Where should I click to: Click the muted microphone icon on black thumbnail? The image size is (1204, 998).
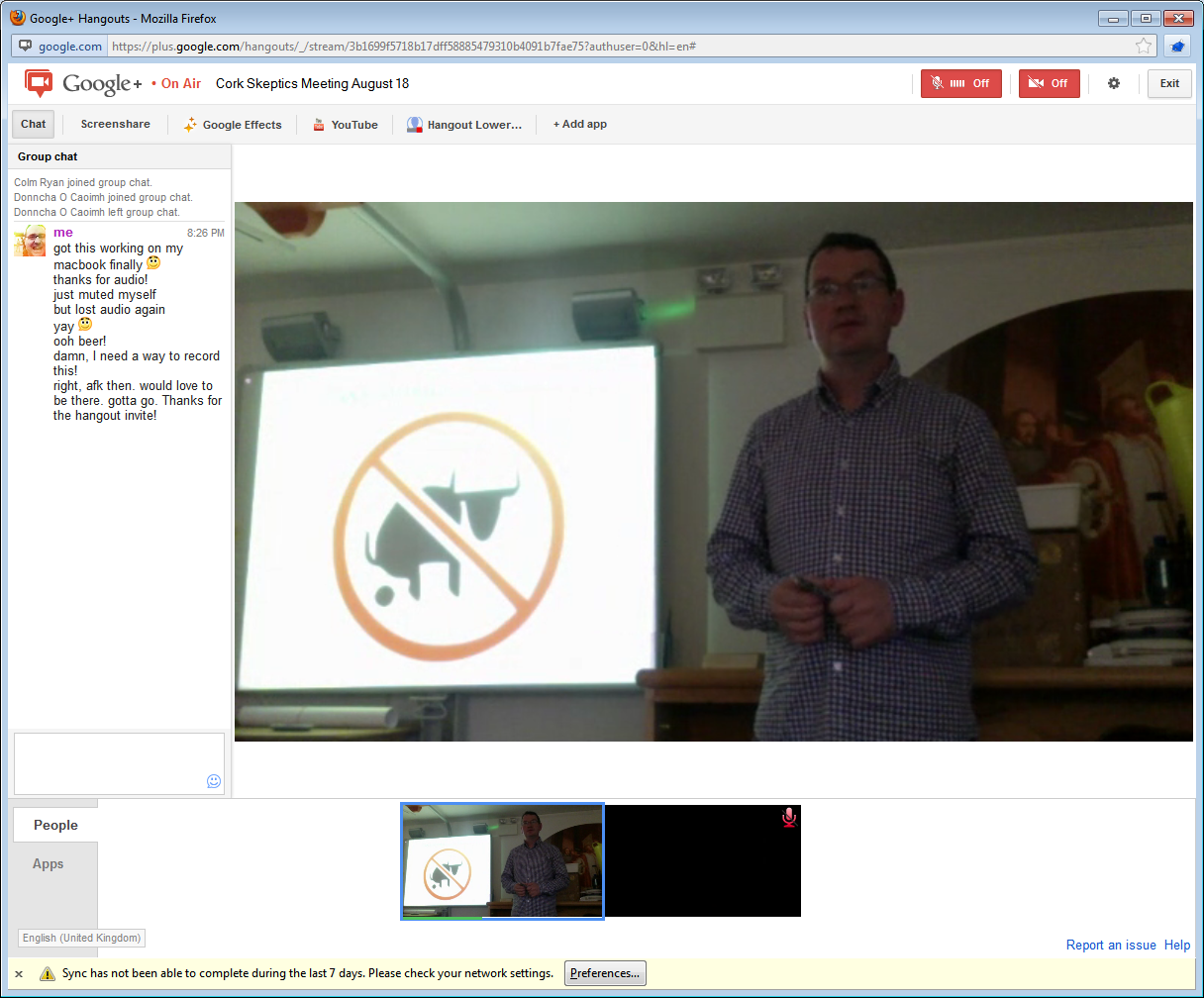788,818
